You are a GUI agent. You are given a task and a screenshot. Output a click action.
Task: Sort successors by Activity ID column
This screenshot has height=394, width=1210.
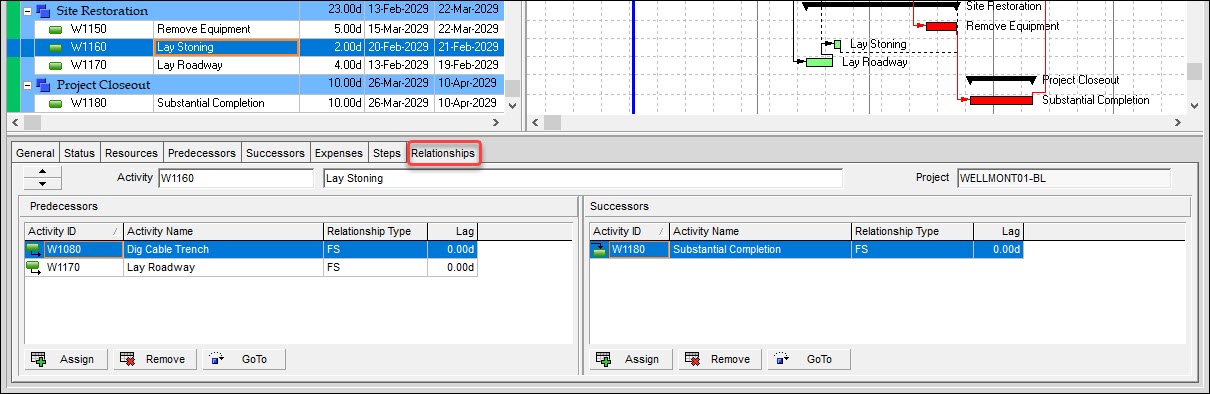(630, 231)
